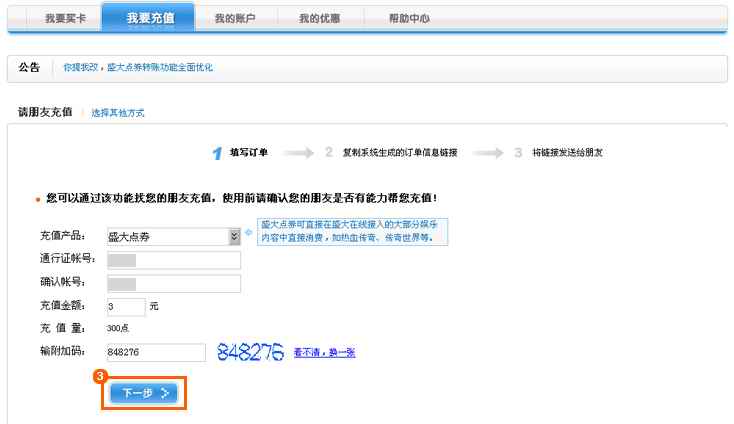Image resolution: width=734 pixels, height=424 pixels.
Task: Focus the 通行证帐号 input field
Action: [x=173, y=260]
